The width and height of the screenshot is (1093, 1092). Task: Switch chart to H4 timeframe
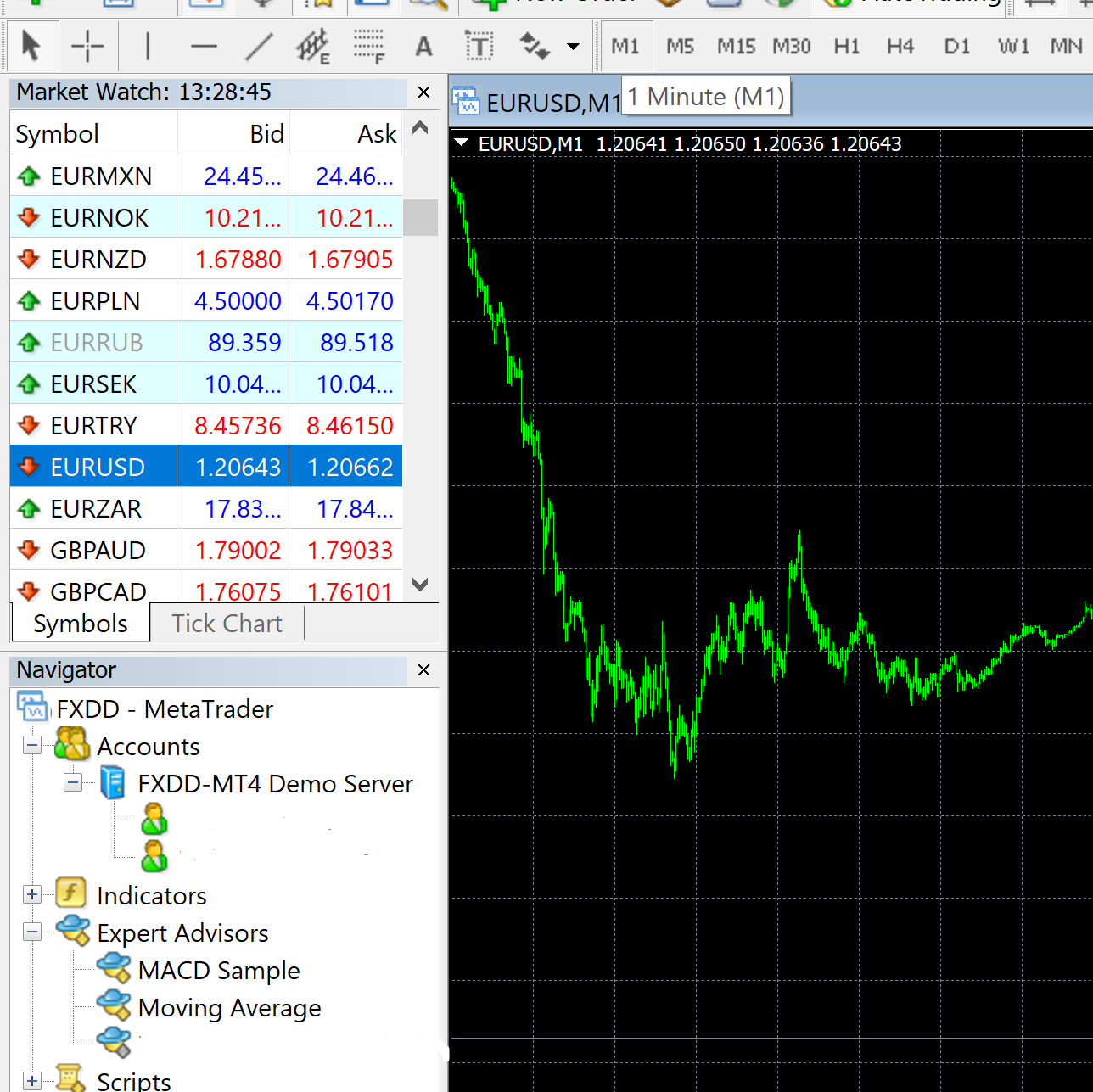pyautogui.click(x=900, y=46)
